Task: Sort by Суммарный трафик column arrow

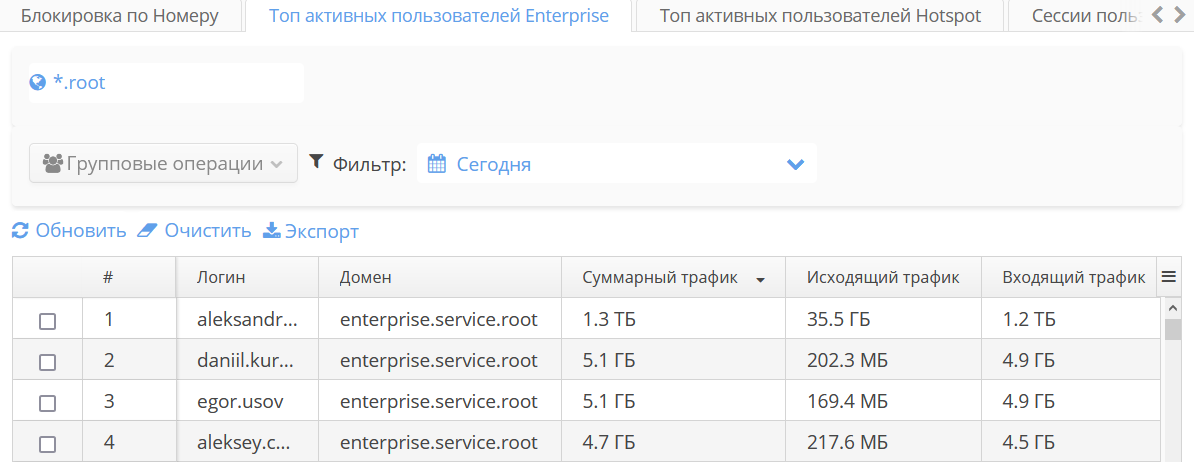Action: (x=761, y=280)
